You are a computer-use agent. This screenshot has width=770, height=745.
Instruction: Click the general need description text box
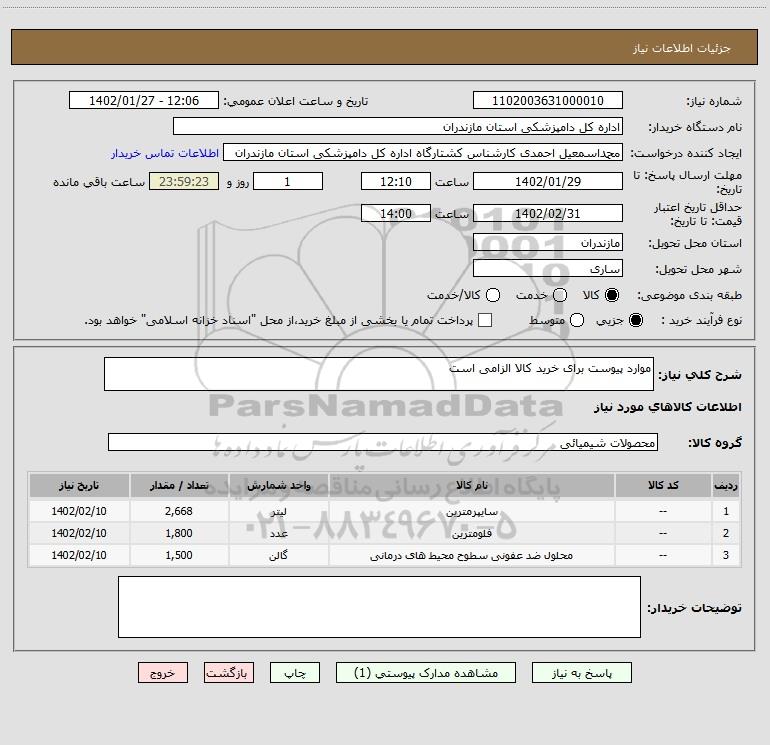click(x=379, y=374)
